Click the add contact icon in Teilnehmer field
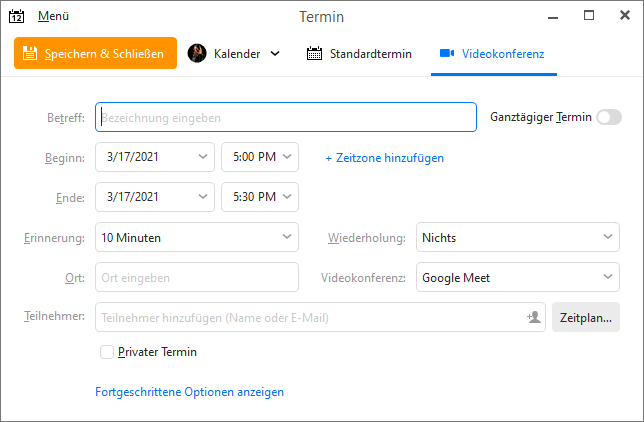Viewport: 644px width, 422px height. (534, 317)
